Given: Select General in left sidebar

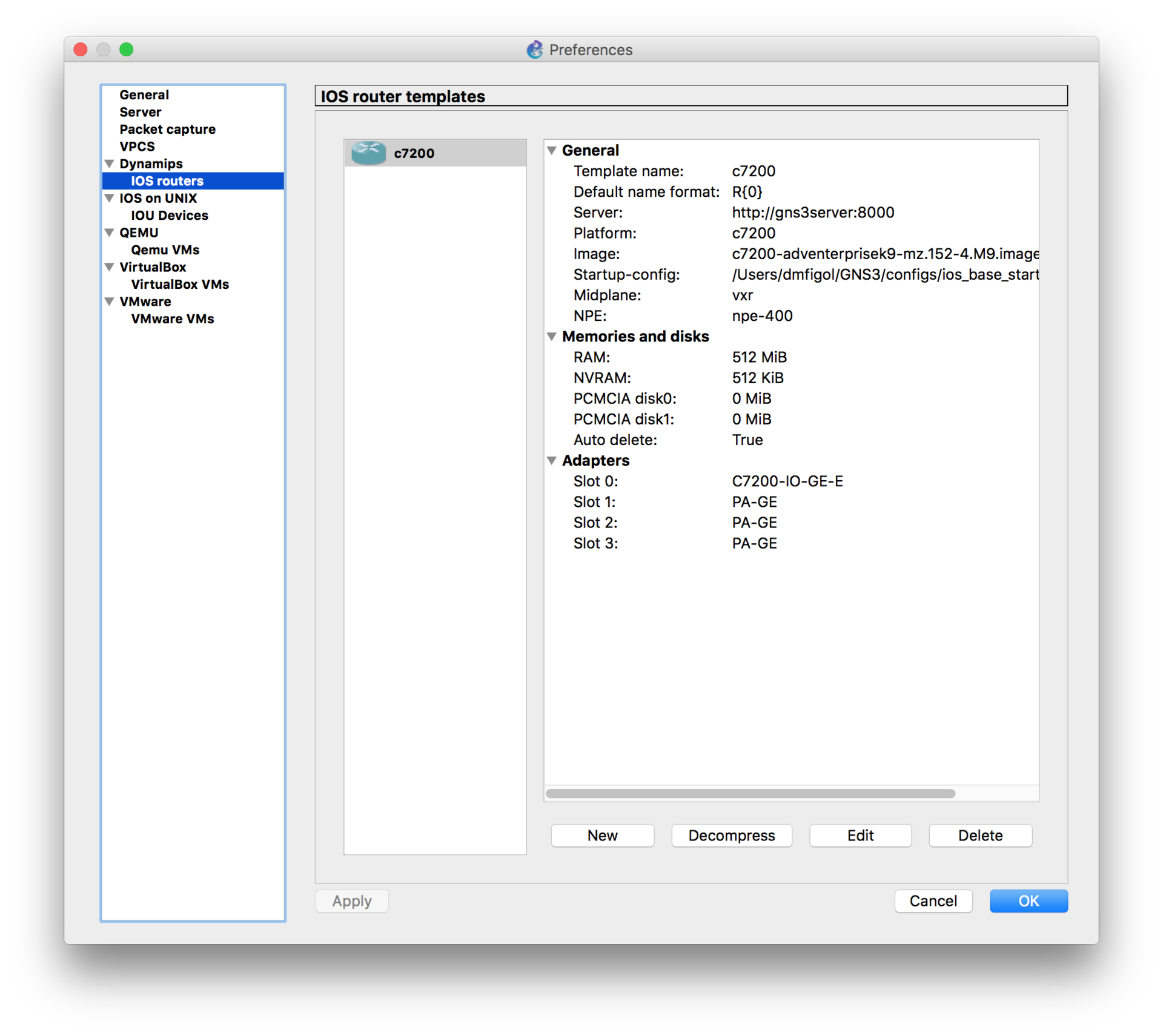Looking at the screenshot, I should pyautogui.click(x=143, y=95).
